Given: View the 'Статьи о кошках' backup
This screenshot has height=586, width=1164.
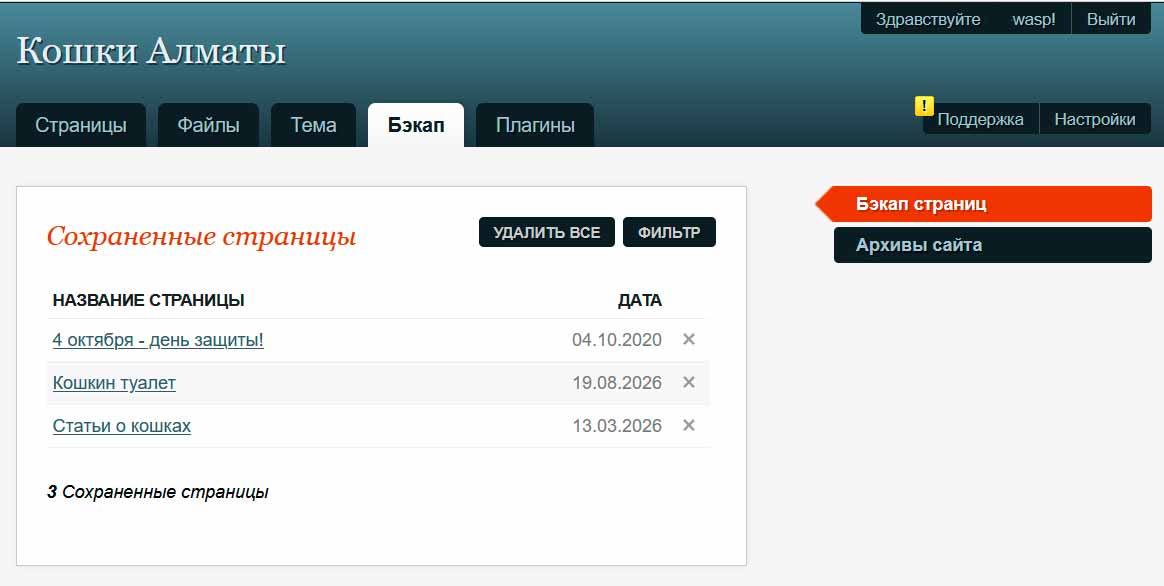Looking at the screenshot, I should [122, 426].
